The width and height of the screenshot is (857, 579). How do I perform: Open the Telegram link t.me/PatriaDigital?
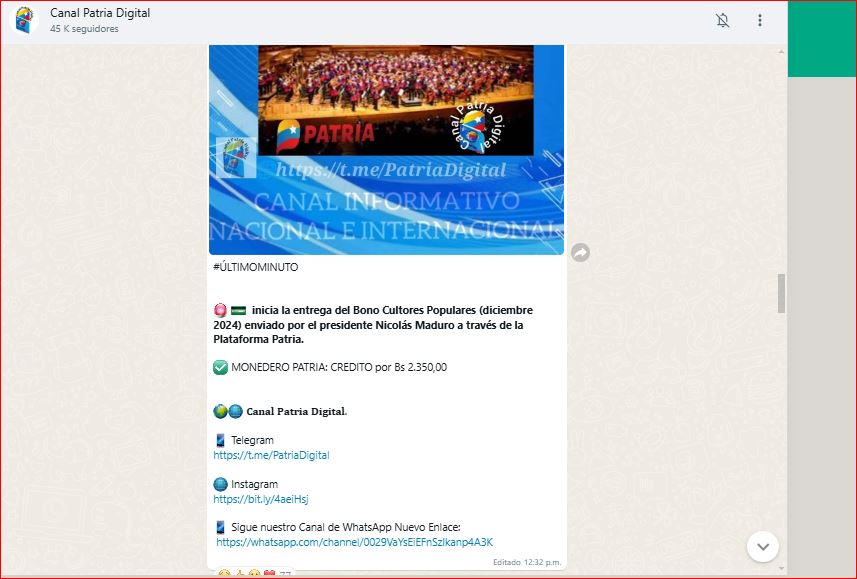point(272,455)
